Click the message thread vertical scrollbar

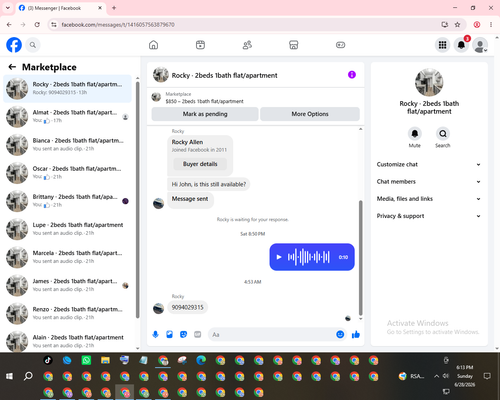pos(360,257)
